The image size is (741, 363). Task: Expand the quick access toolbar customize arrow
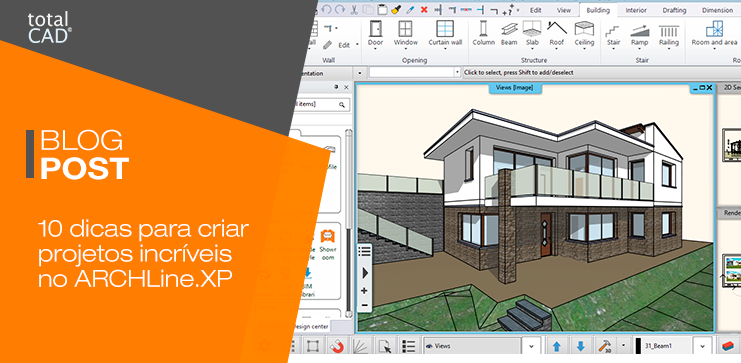click(518, 9)
